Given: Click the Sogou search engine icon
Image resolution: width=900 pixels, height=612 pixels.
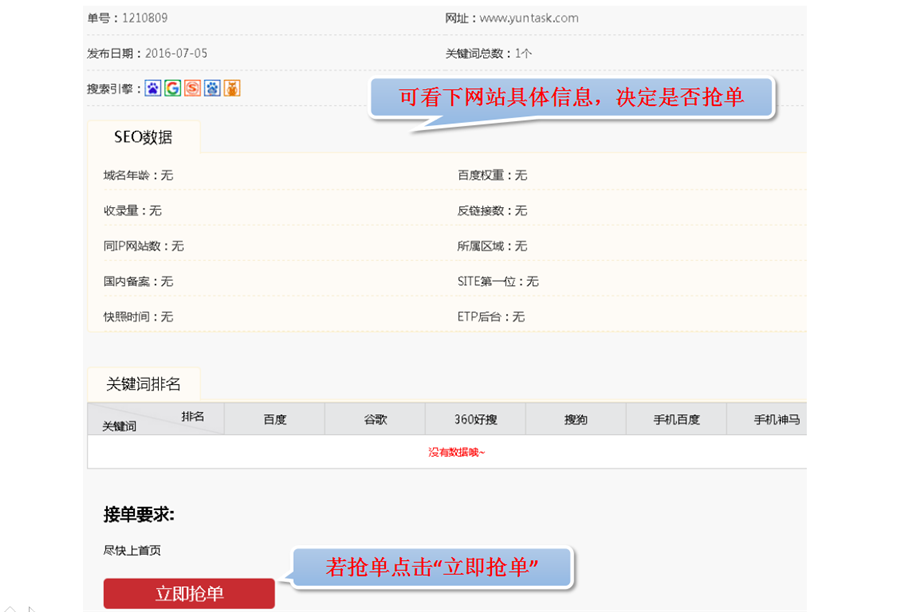Looking at the screenshot, I should click(x=193, y=88).
